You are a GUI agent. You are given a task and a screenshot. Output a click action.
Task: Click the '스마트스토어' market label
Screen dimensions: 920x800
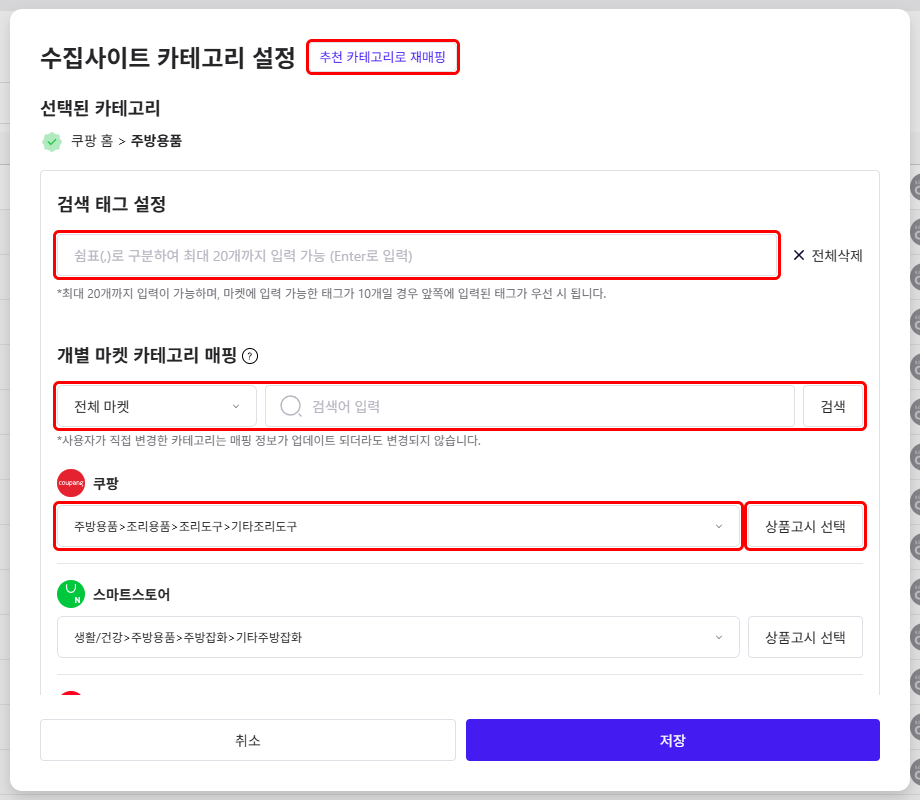[x=131, y=595]
